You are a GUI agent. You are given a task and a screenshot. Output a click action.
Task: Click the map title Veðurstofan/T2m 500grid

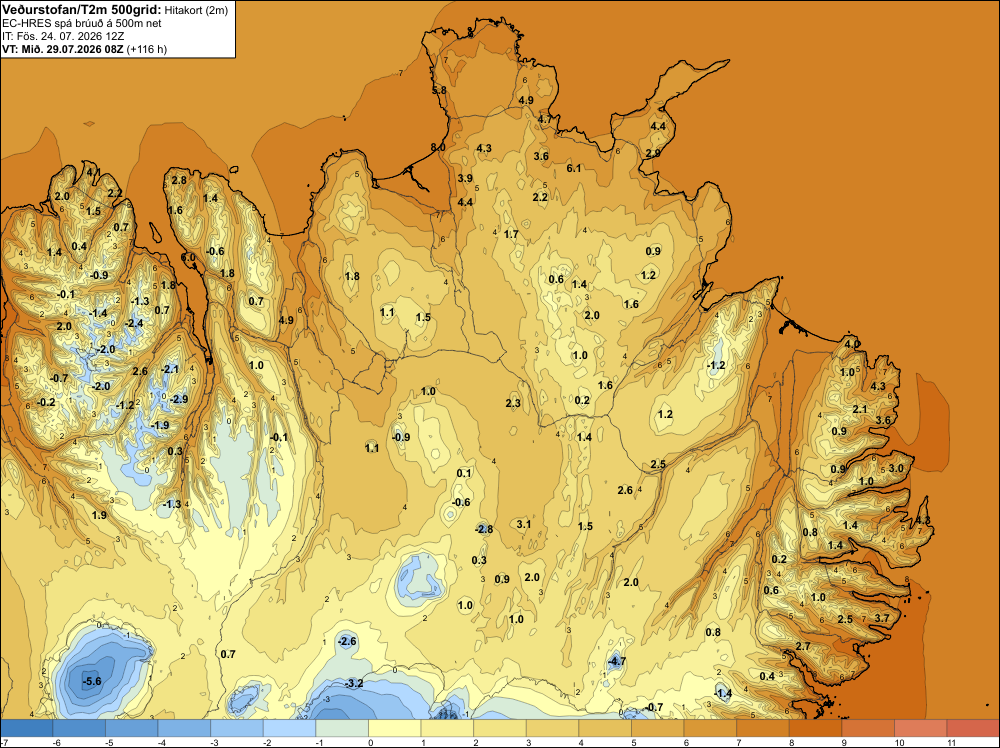tap(82, 10)
